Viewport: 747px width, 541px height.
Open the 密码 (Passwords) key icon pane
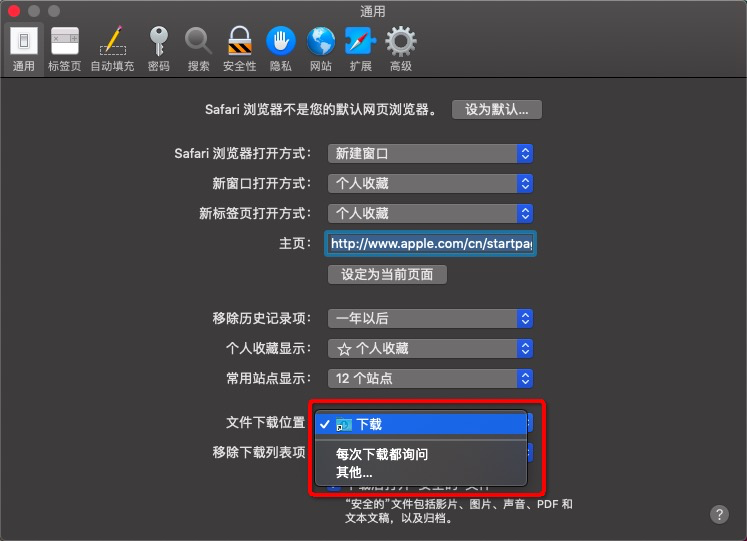click(159, 50)
